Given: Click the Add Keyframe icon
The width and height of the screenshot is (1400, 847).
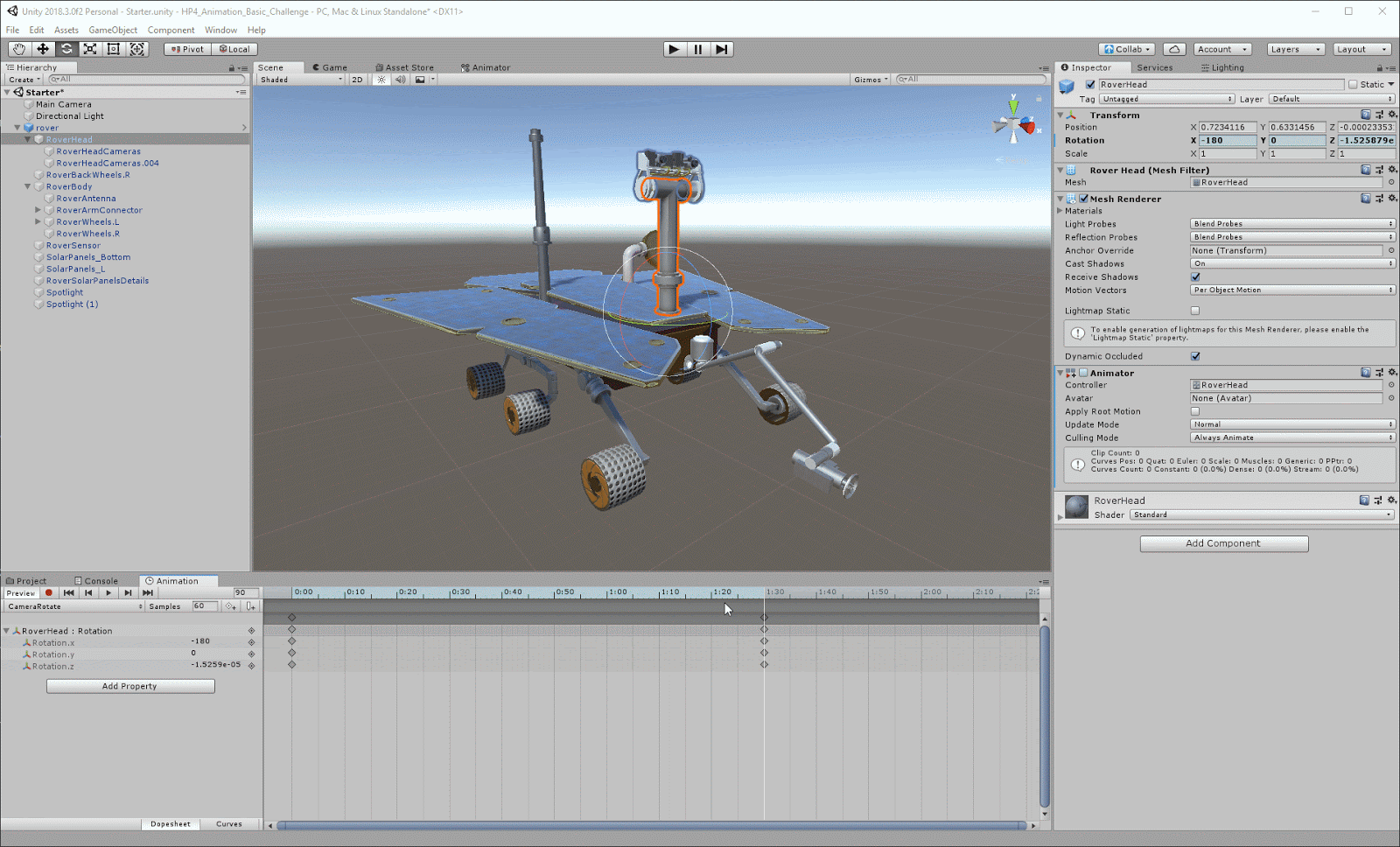Looking at the screenshot, I should (230, 606).
